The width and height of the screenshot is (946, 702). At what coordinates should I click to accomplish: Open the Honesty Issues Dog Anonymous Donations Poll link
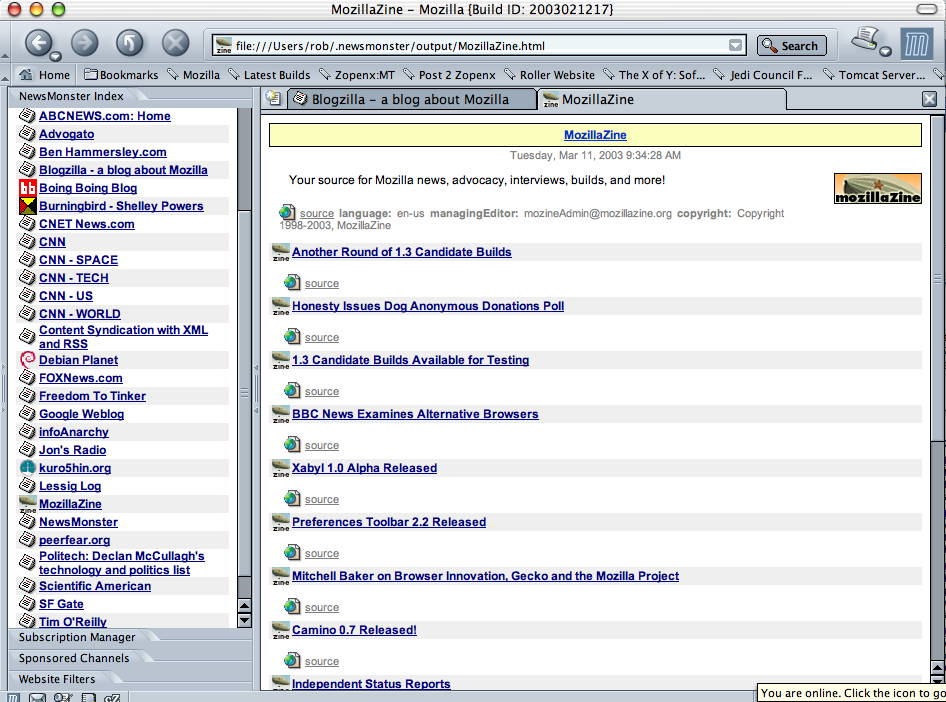pyautogui.click(x=428, y=306)
